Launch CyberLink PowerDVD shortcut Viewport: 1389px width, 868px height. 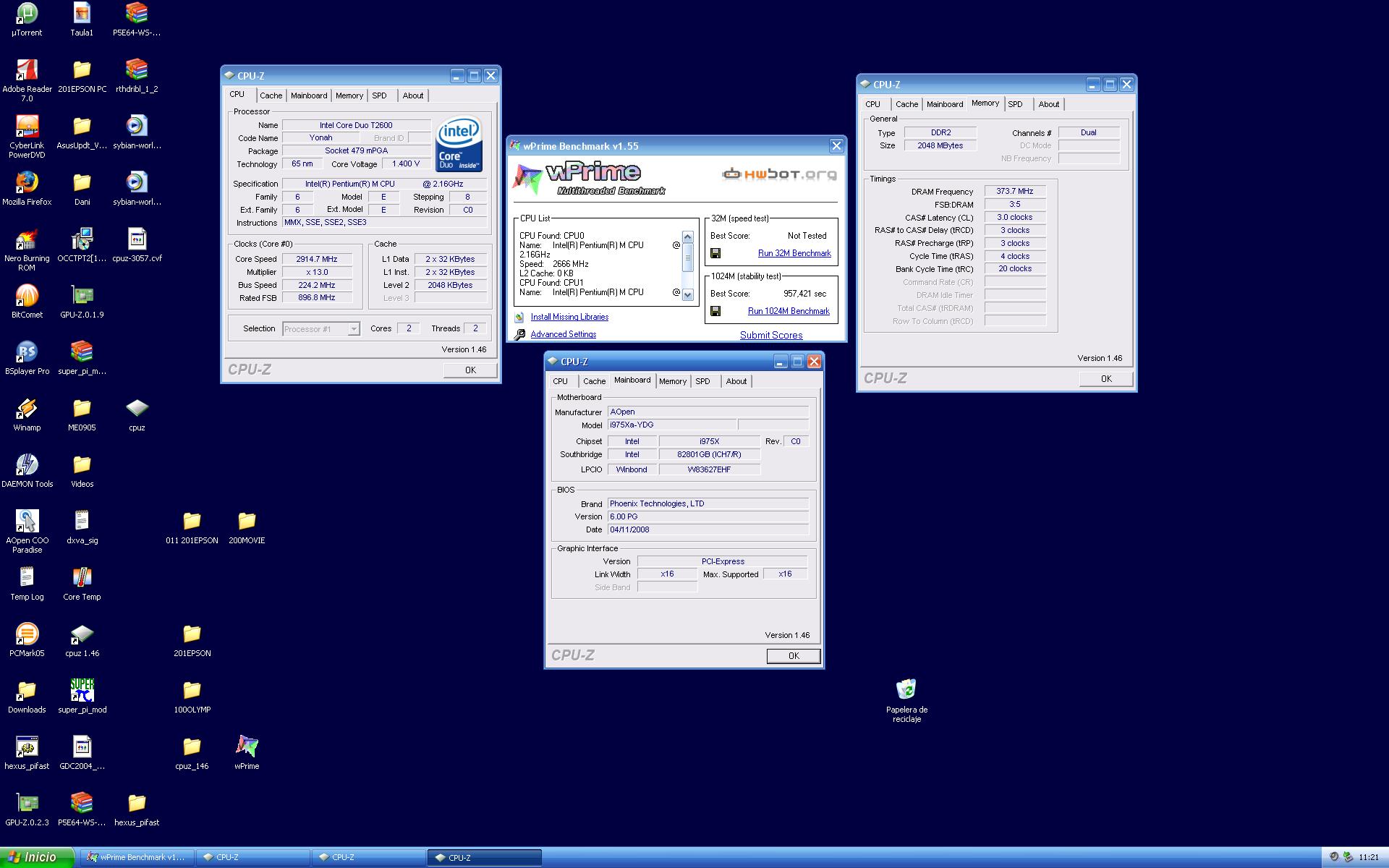click(27, 137)
